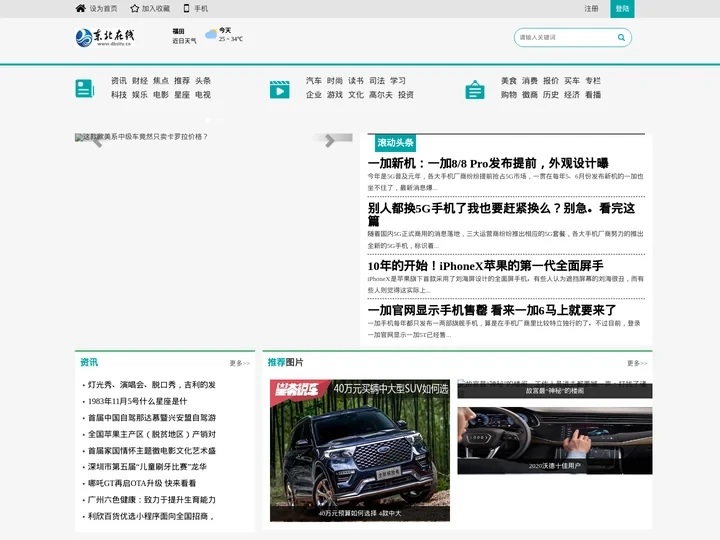Viewport: 720px width, 540px height.
Task: Open the 专栏 menu item
Action: 593,81
